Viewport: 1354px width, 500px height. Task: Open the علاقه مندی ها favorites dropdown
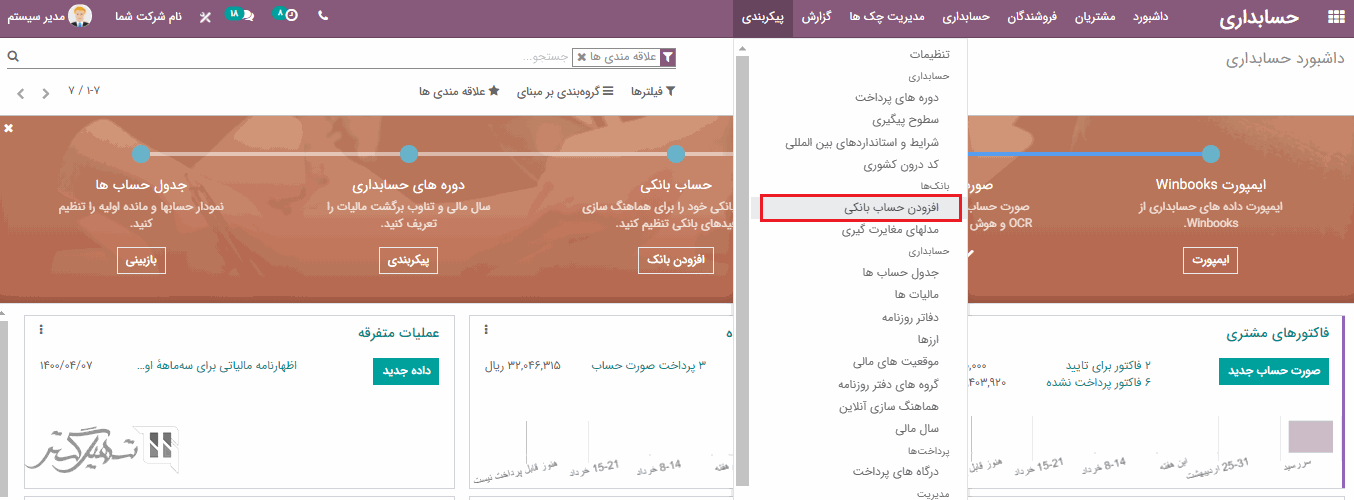click(x=458, y=92)
